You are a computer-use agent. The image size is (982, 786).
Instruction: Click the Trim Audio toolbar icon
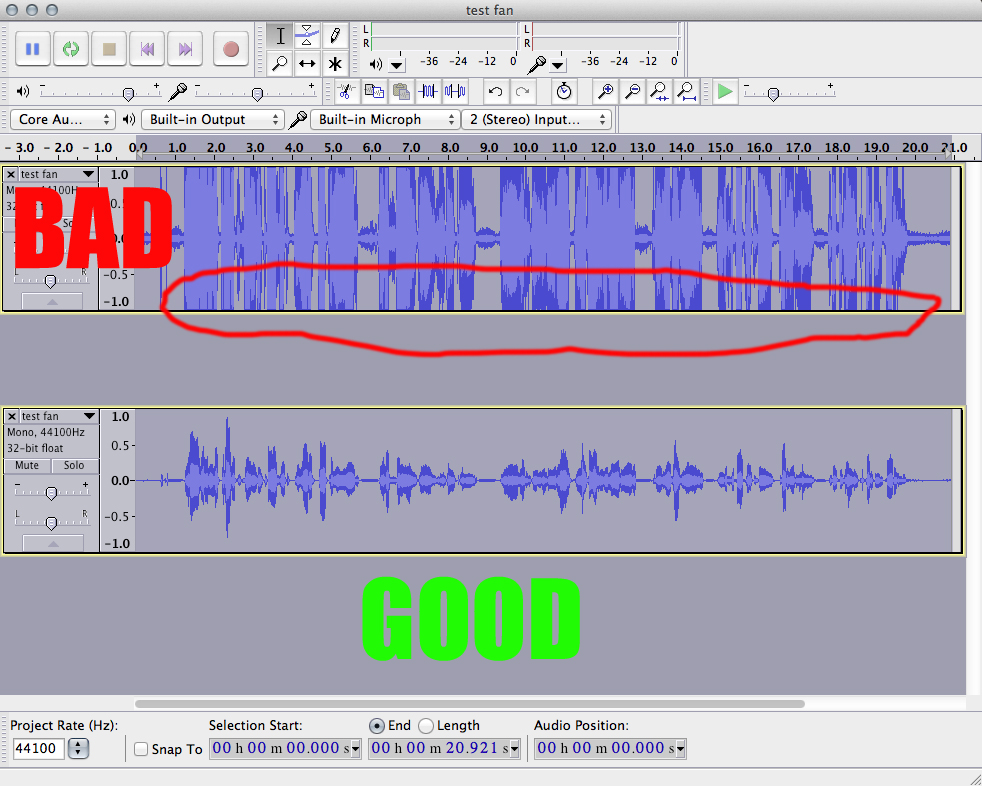point(430,91)
